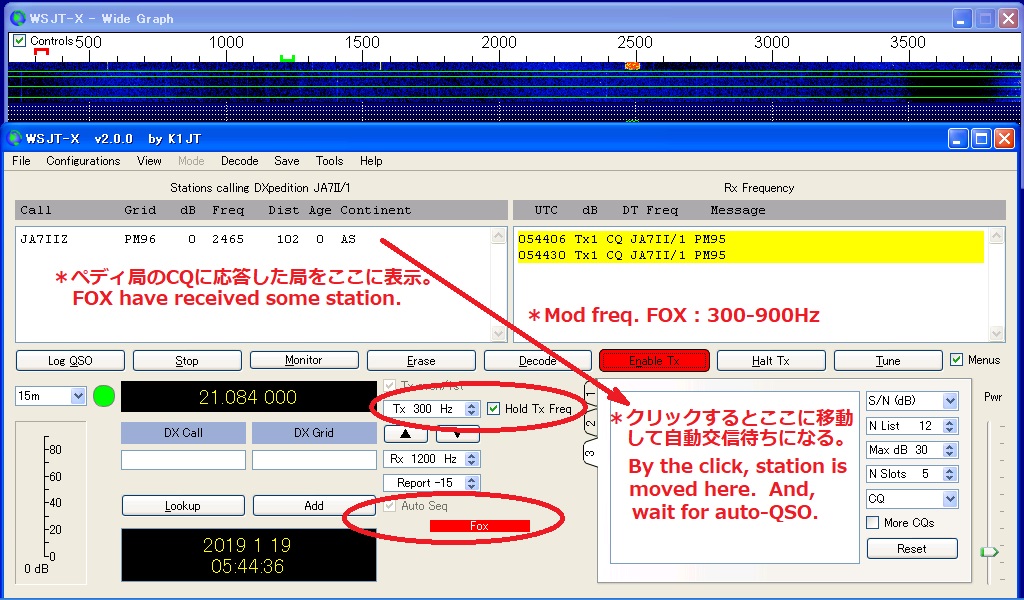Click the 054430 CQ JA7II/1 message line
1024x600 pixels.
click(750, 255)
